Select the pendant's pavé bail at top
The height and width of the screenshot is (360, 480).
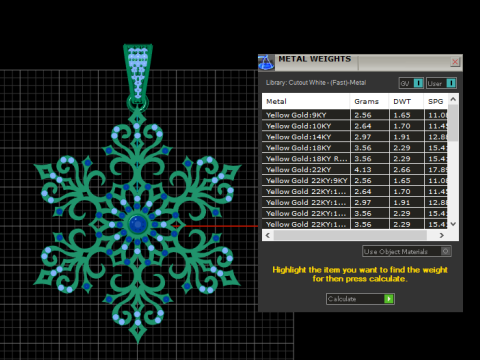138,73
